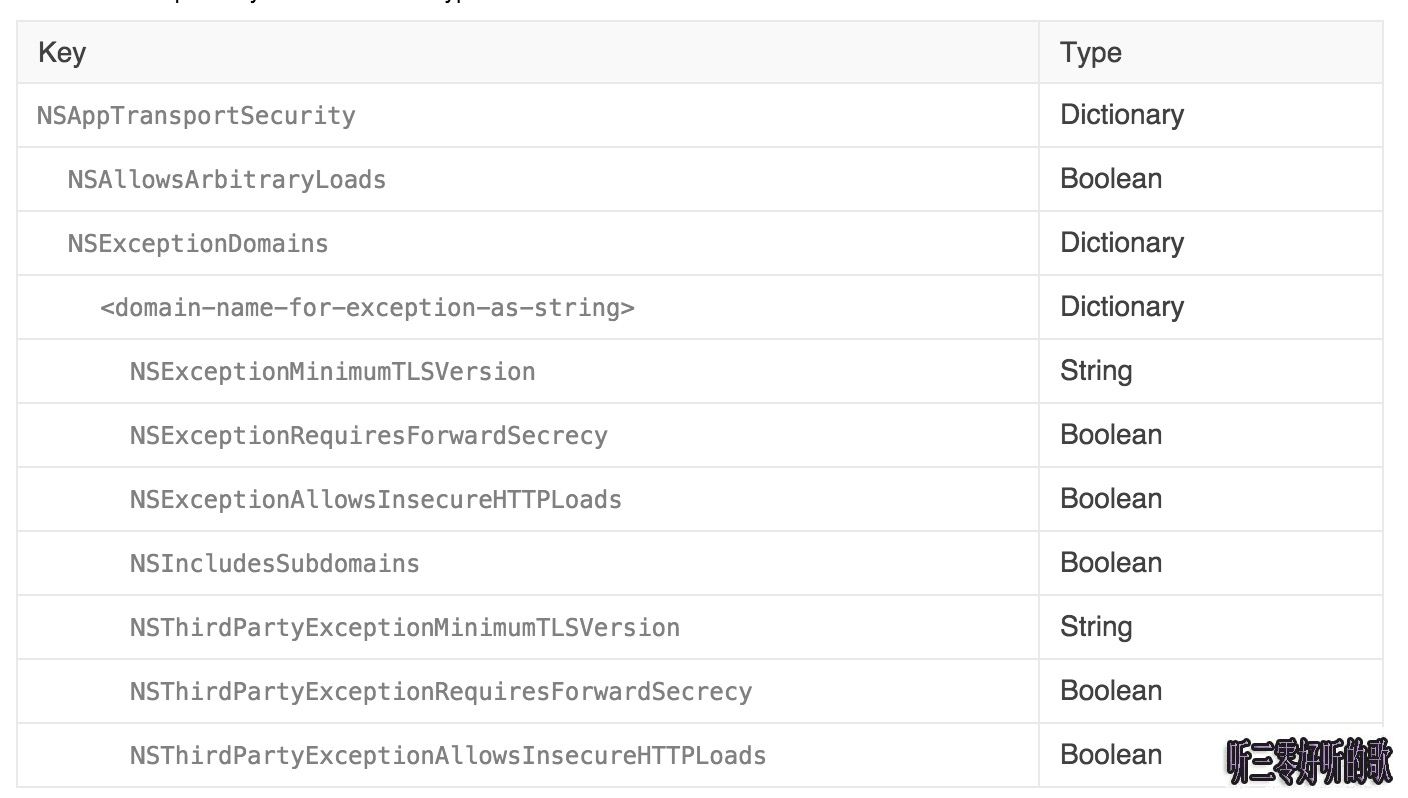Select the NSThirdPartyExceptionRequiresForwardSecrecy key
Image resolution: width=1408 pixels, height=798 pixels.
(x=441, y=691)
